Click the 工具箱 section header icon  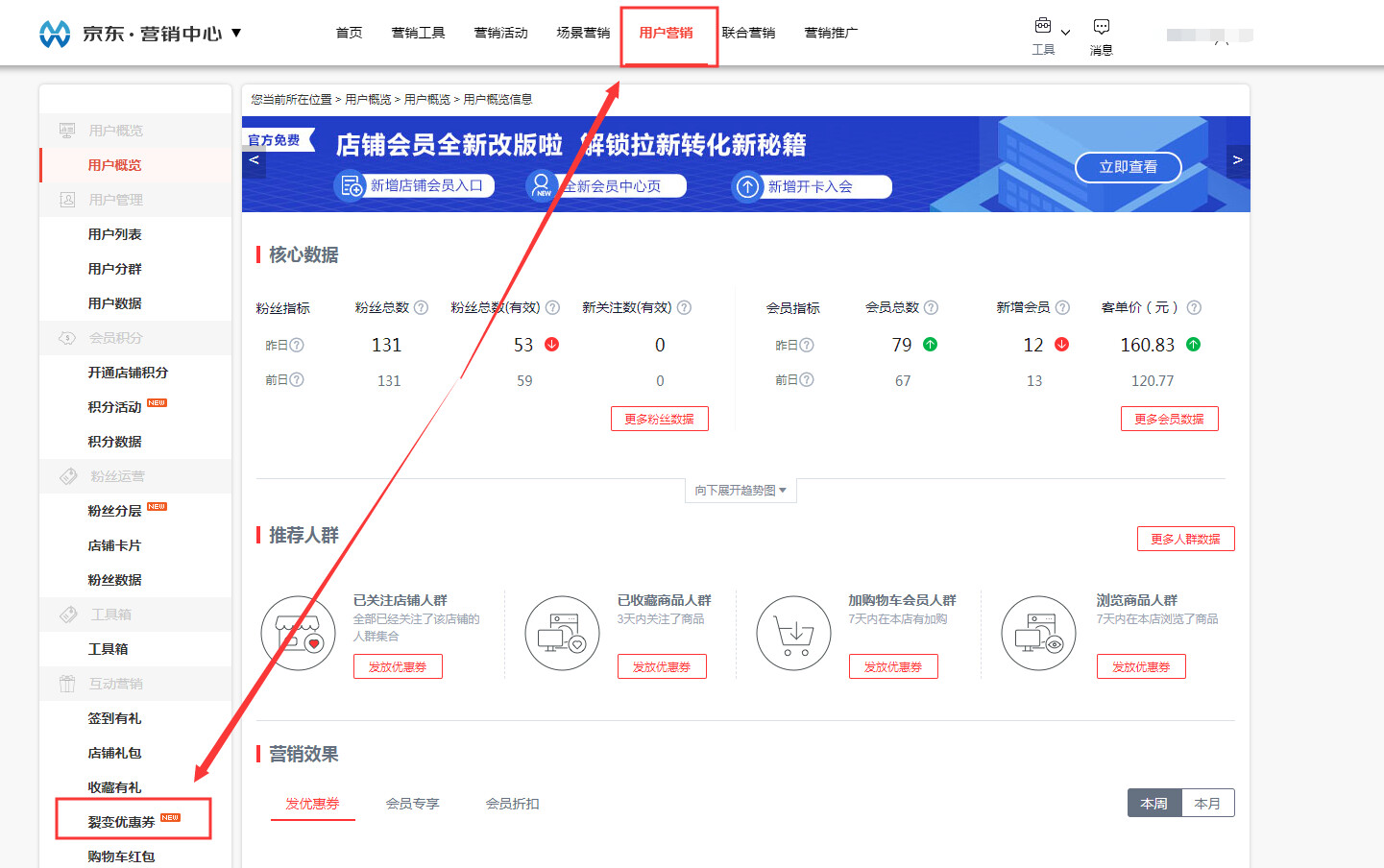(x=68, y=615)
